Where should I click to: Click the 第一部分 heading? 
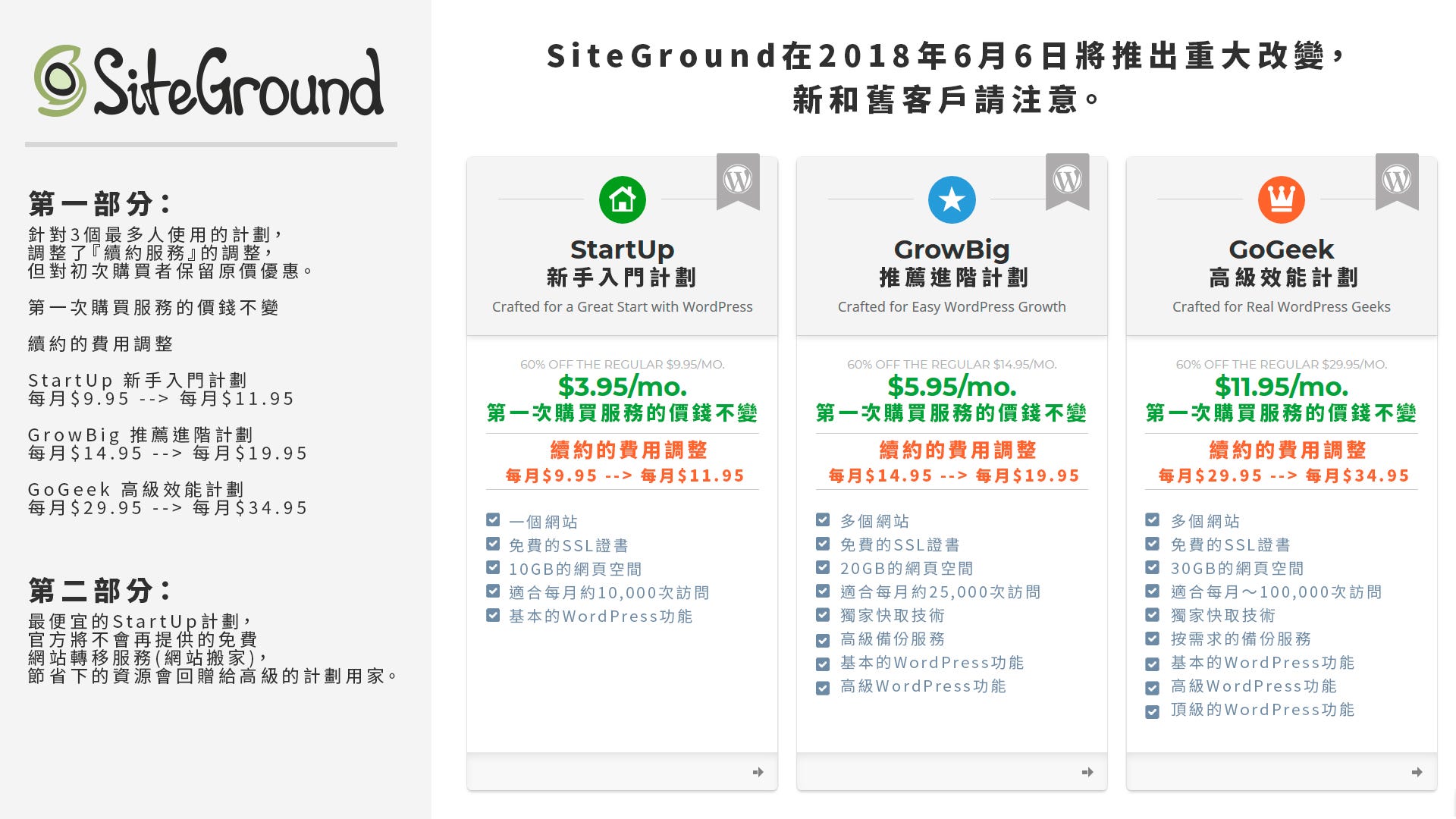pos(99,204)
